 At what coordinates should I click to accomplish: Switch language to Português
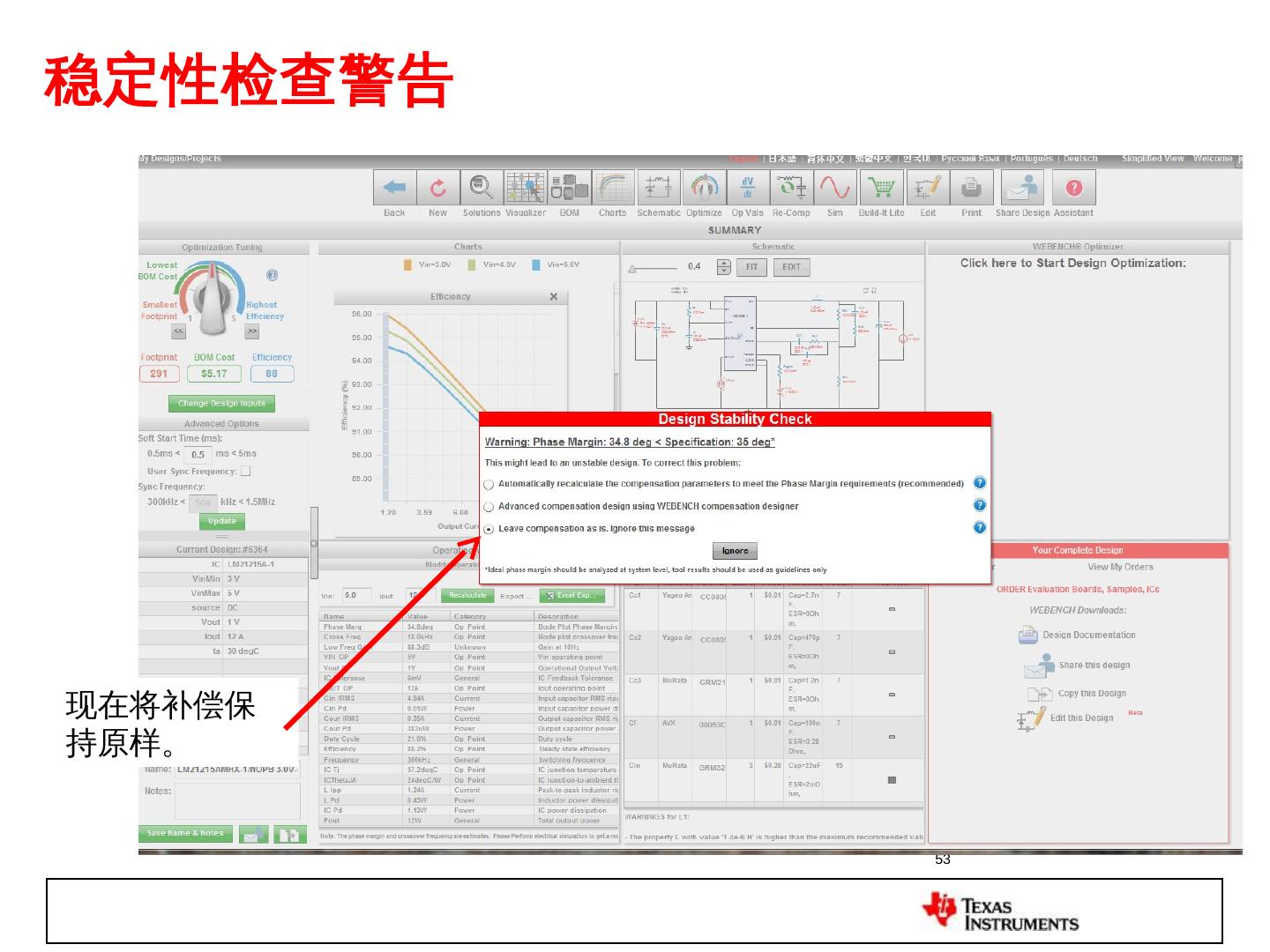point(1031,159)
